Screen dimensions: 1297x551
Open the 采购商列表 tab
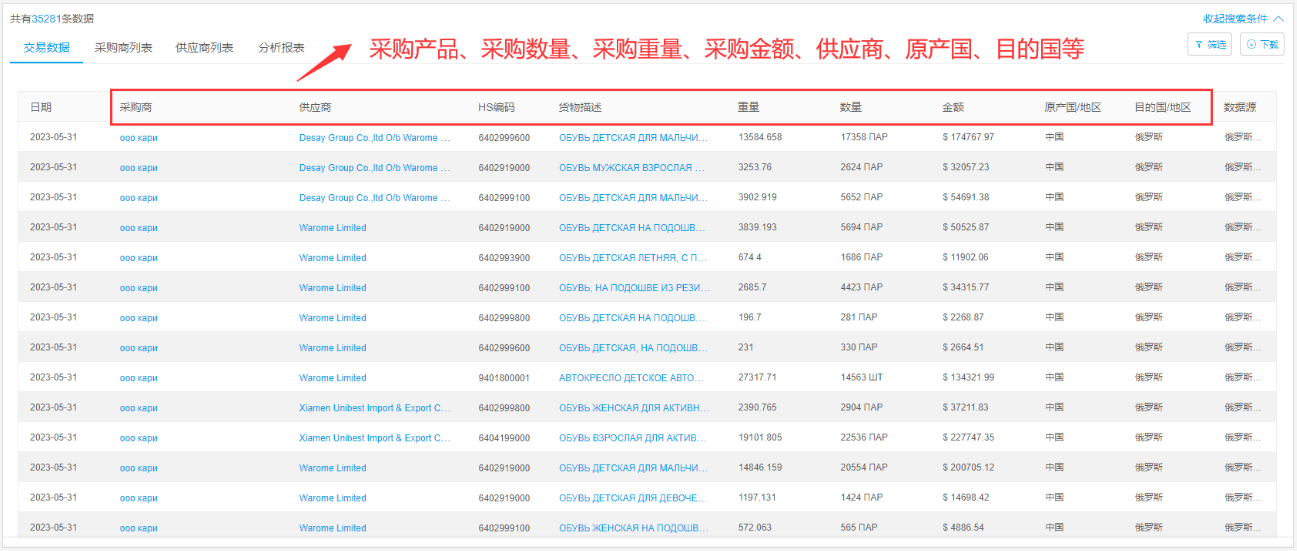pos(124,47)
